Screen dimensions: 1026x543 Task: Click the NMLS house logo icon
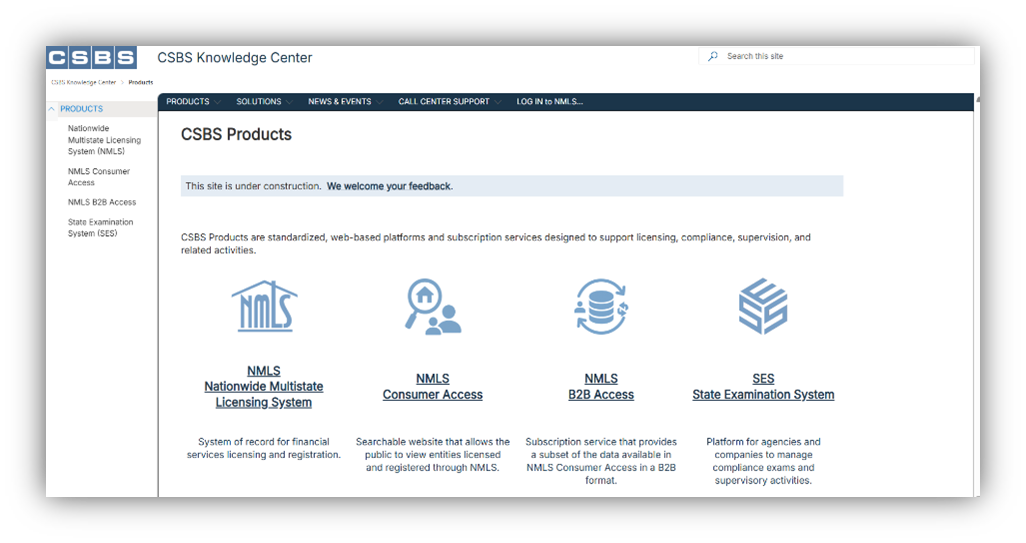point(264,306)
